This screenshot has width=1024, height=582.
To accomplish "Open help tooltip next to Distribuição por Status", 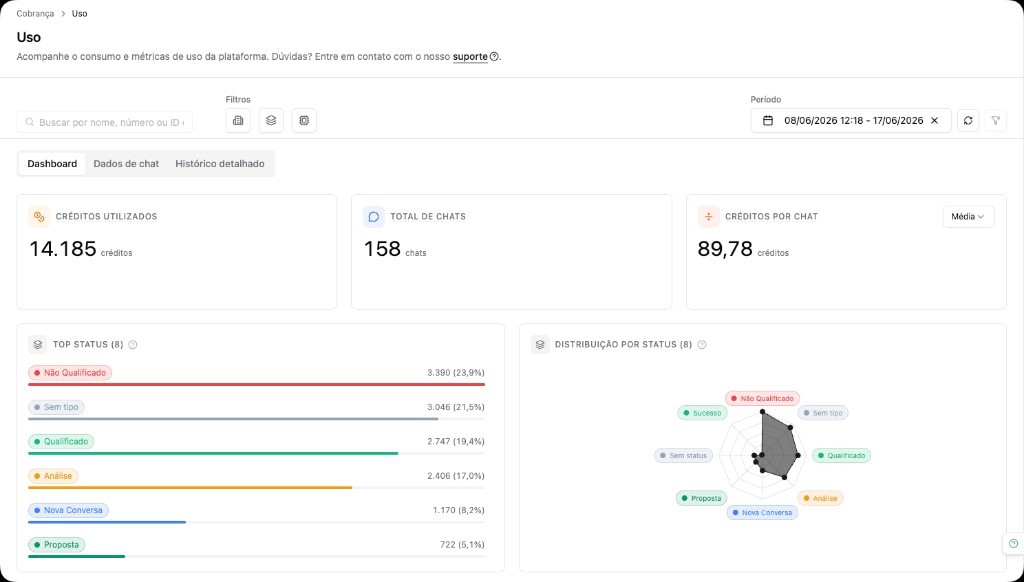I will (x=702, y=345).
